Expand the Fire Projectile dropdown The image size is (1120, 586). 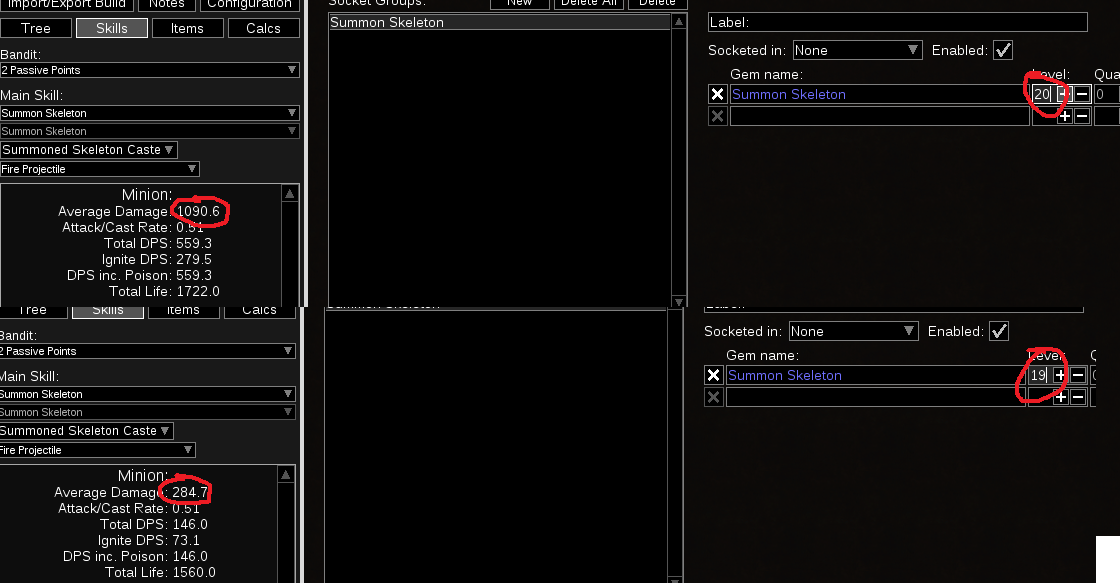[99, 169]
